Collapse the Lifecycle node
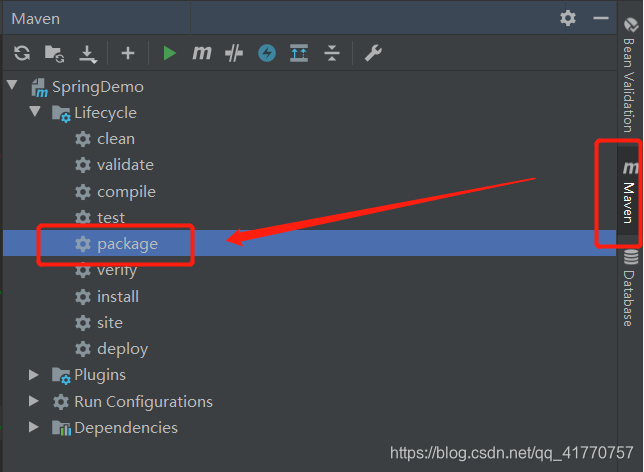The width and height of the screenshot is (644, 472). tap(35, 111)
